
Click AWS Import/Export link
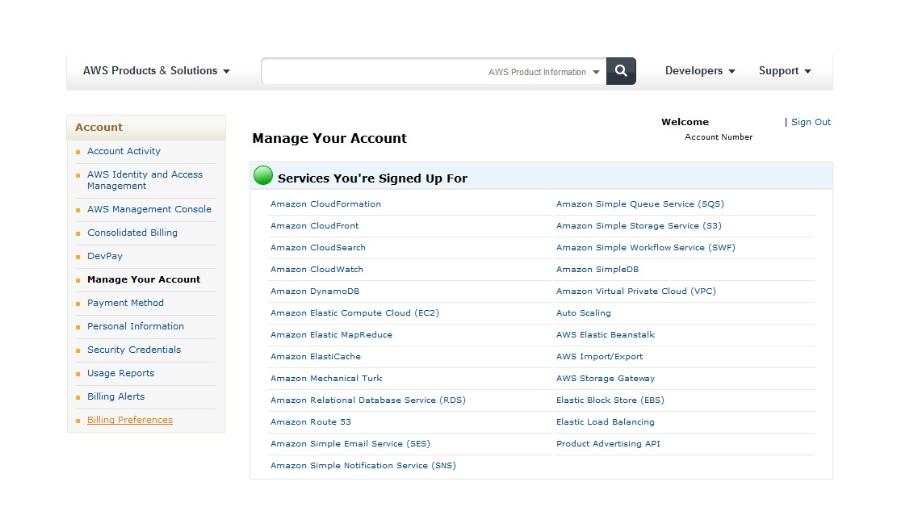click(600, 356)
